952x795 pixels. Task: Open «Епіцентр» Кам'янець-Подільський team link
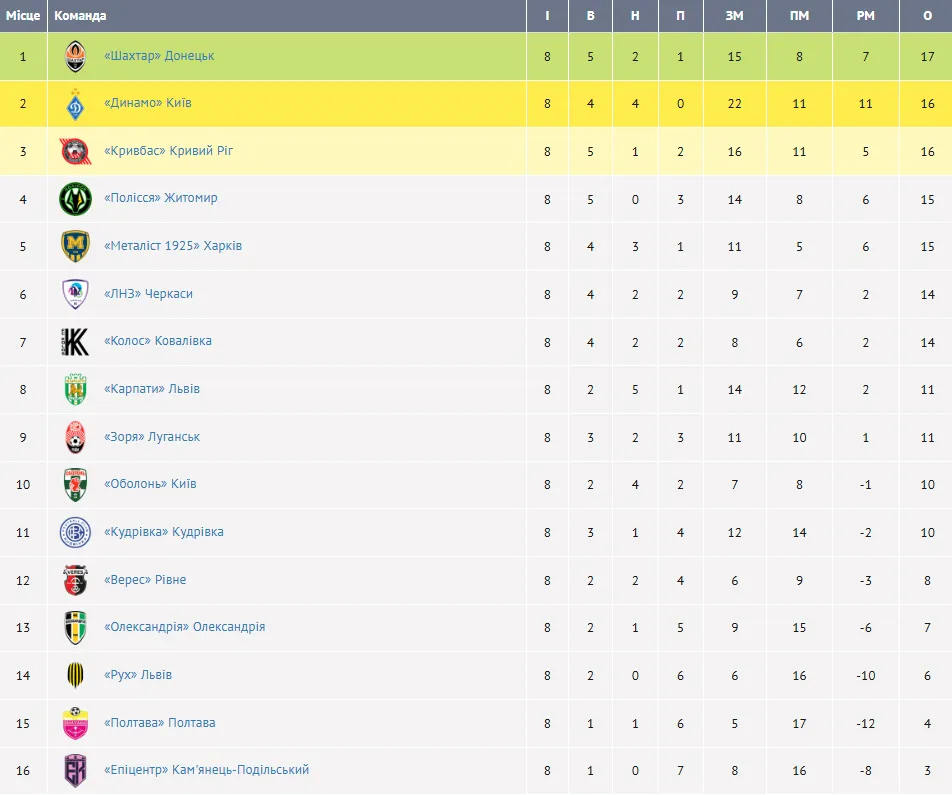tap(206, 770)
